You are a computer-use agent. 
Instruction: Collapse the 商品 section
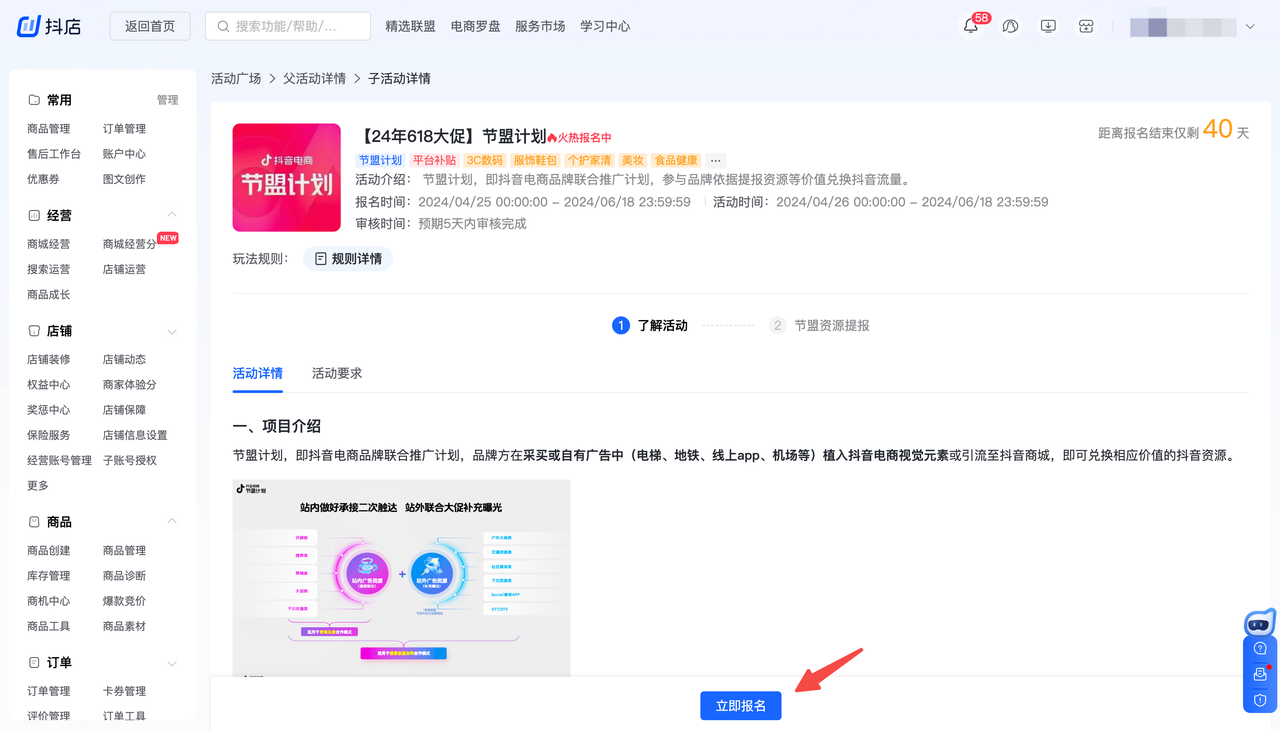(172, 522)
